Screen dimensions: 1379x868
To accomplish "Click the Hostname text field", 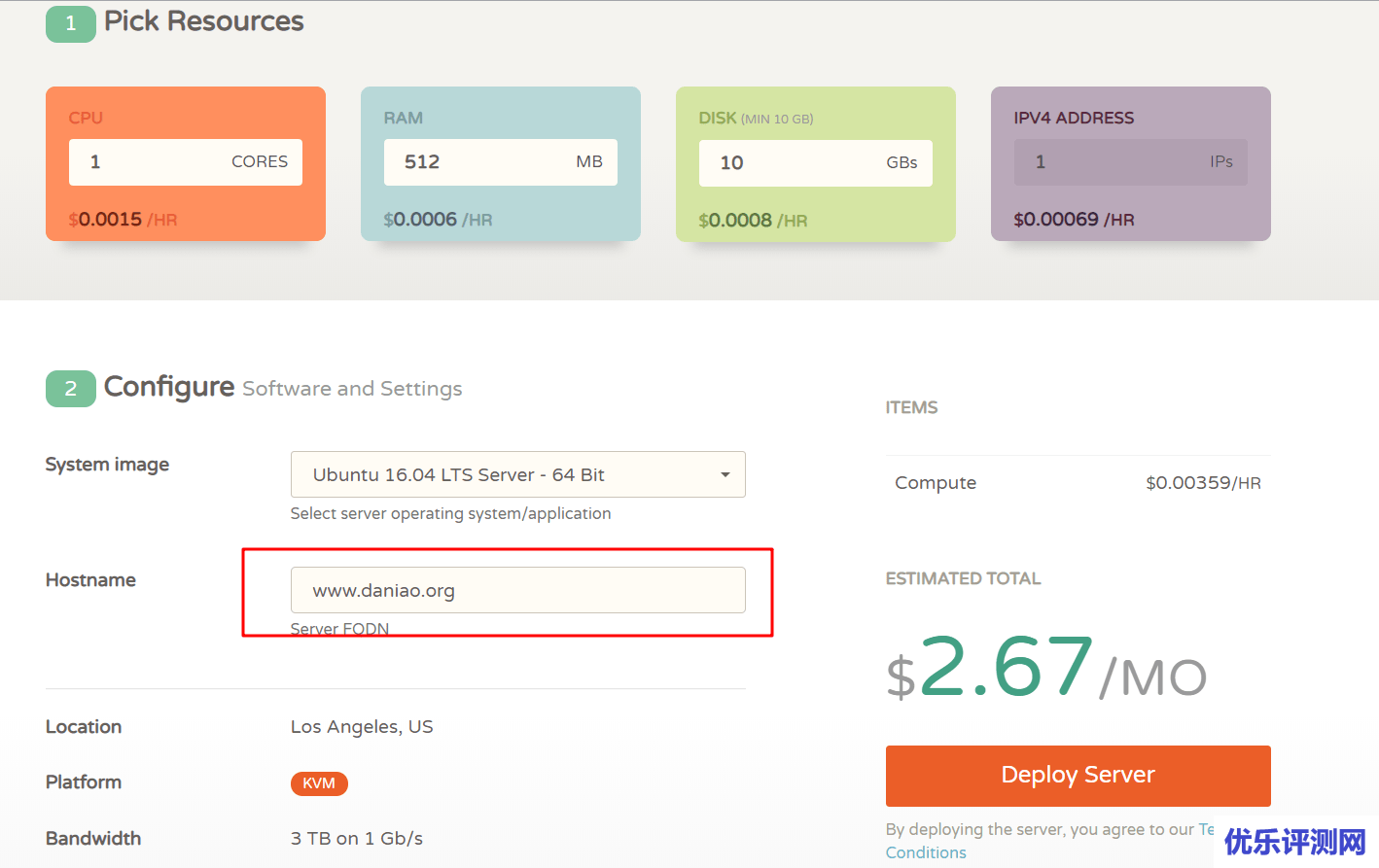I will [x=517, y=590].
